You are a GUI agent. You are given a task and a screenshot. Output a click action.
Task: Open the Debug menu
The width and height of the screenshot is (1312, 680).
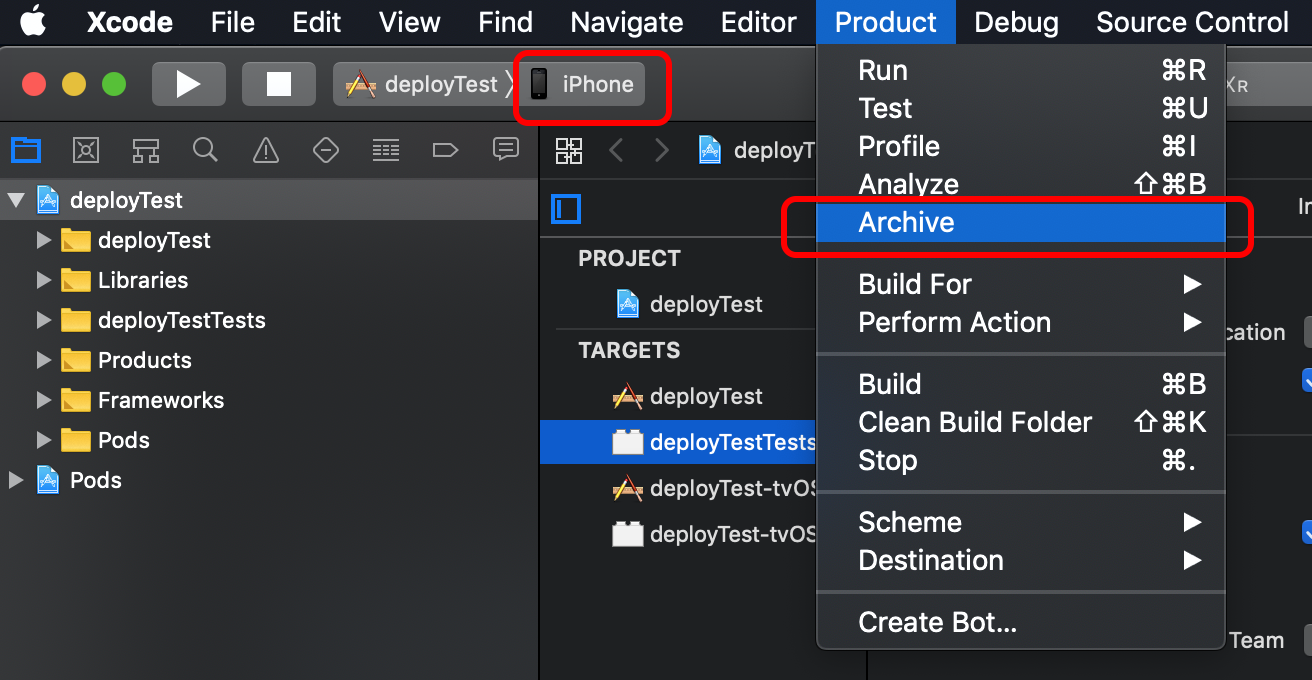click(1016, 22)
